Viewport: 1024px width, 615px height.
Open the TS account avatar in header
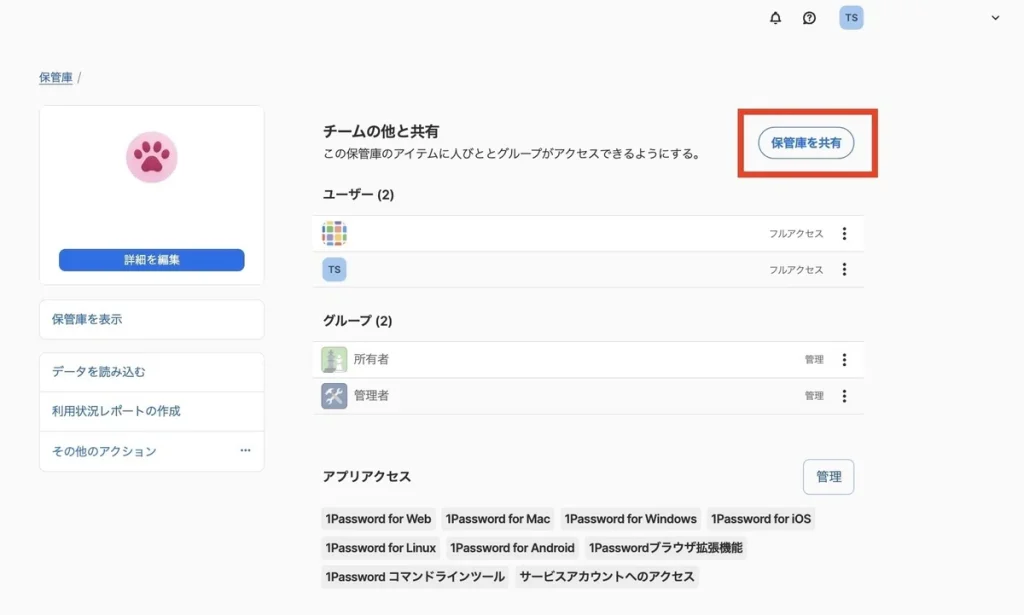coord(851,18)
